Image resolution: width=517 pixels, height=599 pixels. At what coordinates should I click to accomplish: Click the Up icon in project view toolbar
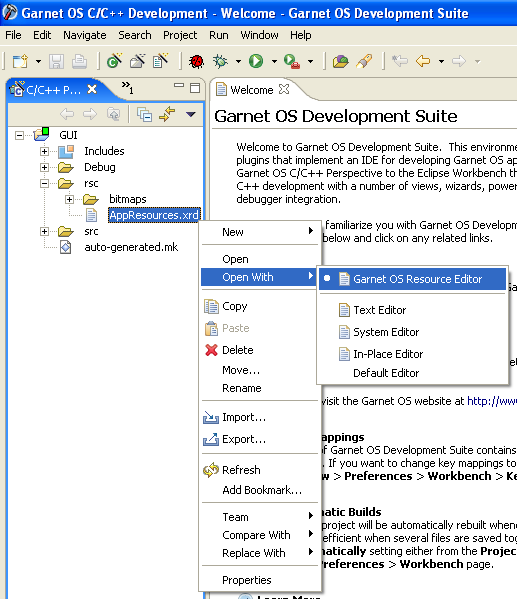coord(114,114)
